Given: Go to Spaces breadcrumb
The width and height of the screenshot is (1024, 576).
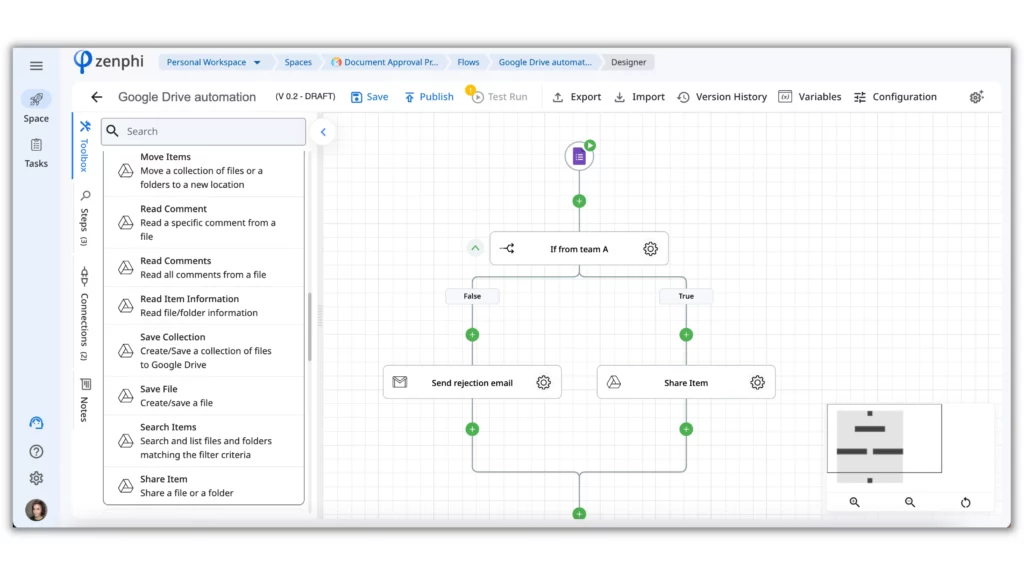Looking at the screenshot, I should tap(298, 62).
